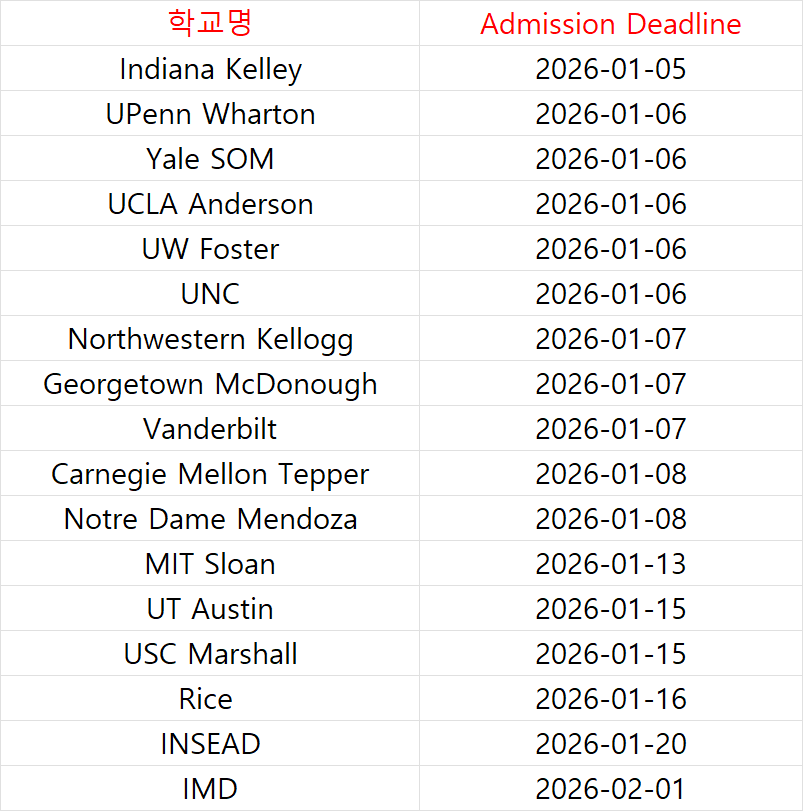The image size is (803, 811).
Task: Click the Notre Dame Mendoza cell
Action: point(210,518)
